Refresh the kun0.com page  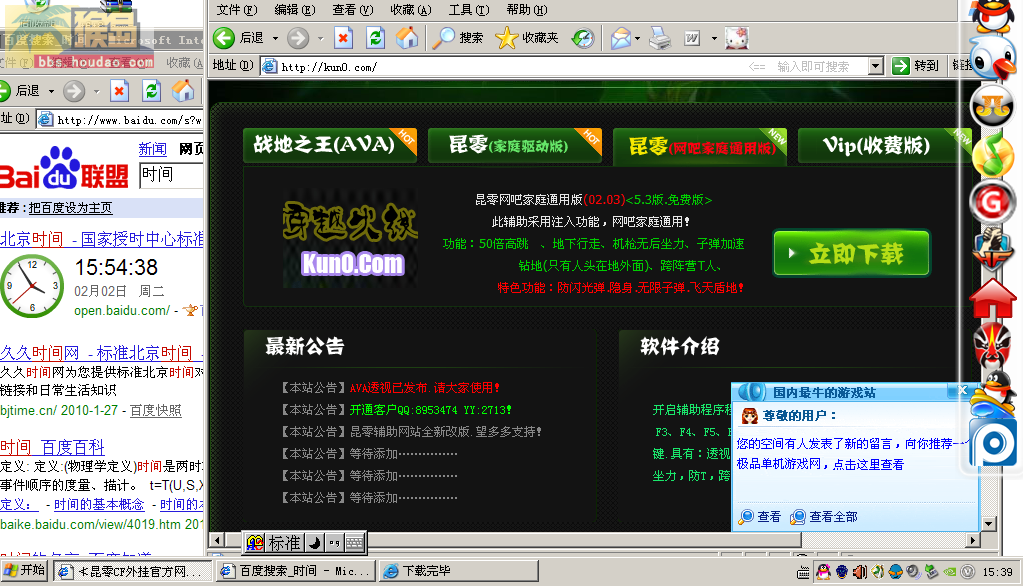pos(375,38)
